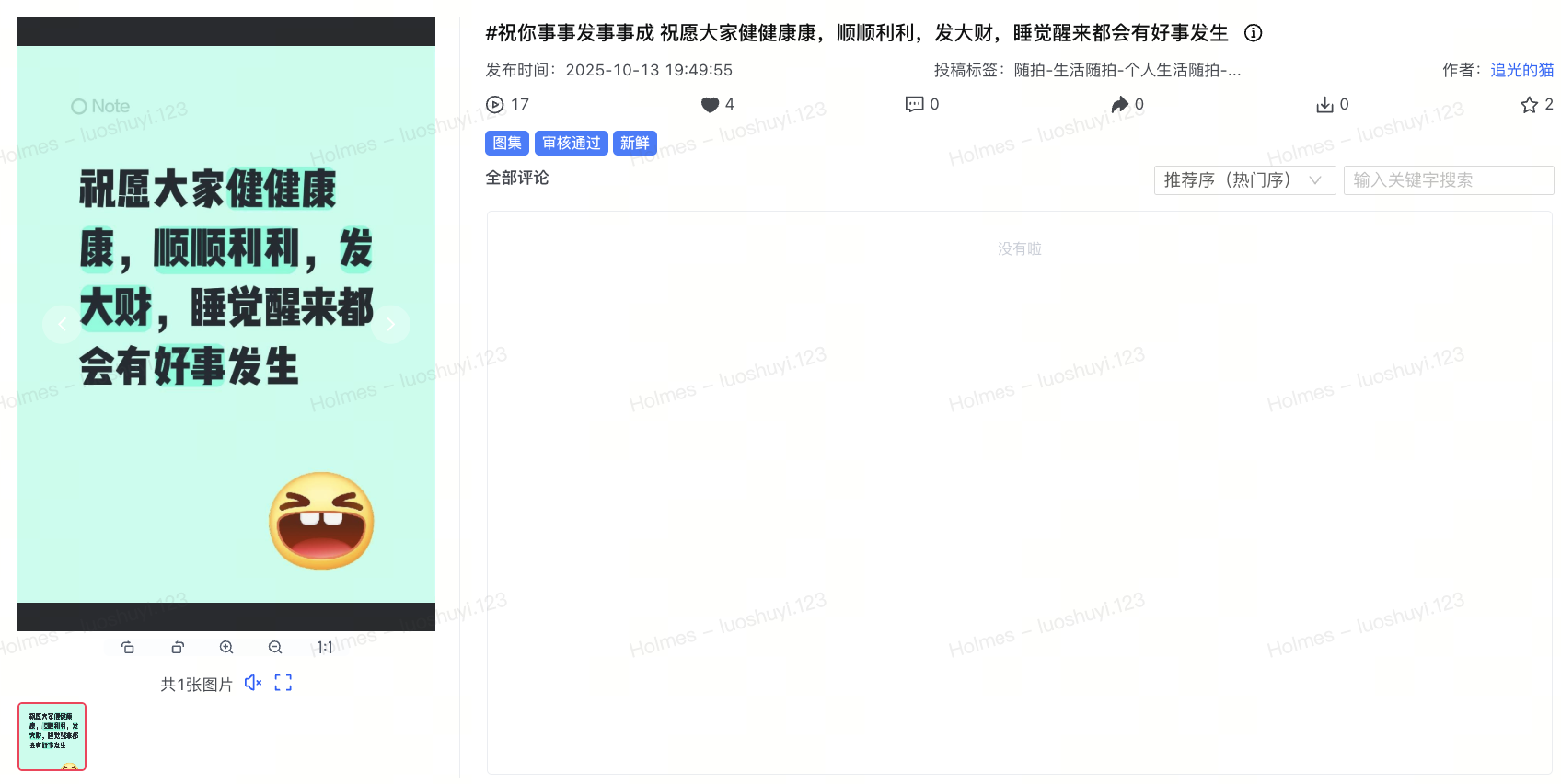This screenshot has width=1561, height=784.
Task: Click the main image preview with laughing emoji
Action: click(226, 324)
